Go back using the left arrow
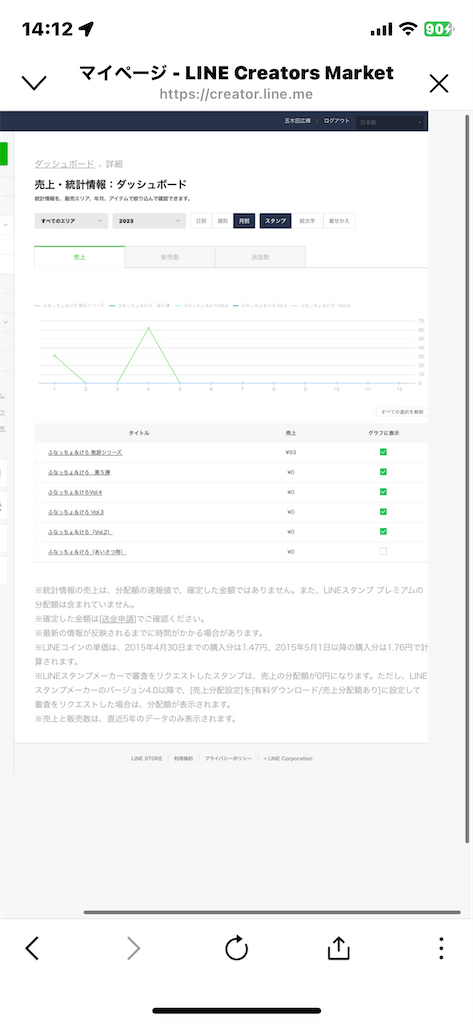 tap(32, 948)
